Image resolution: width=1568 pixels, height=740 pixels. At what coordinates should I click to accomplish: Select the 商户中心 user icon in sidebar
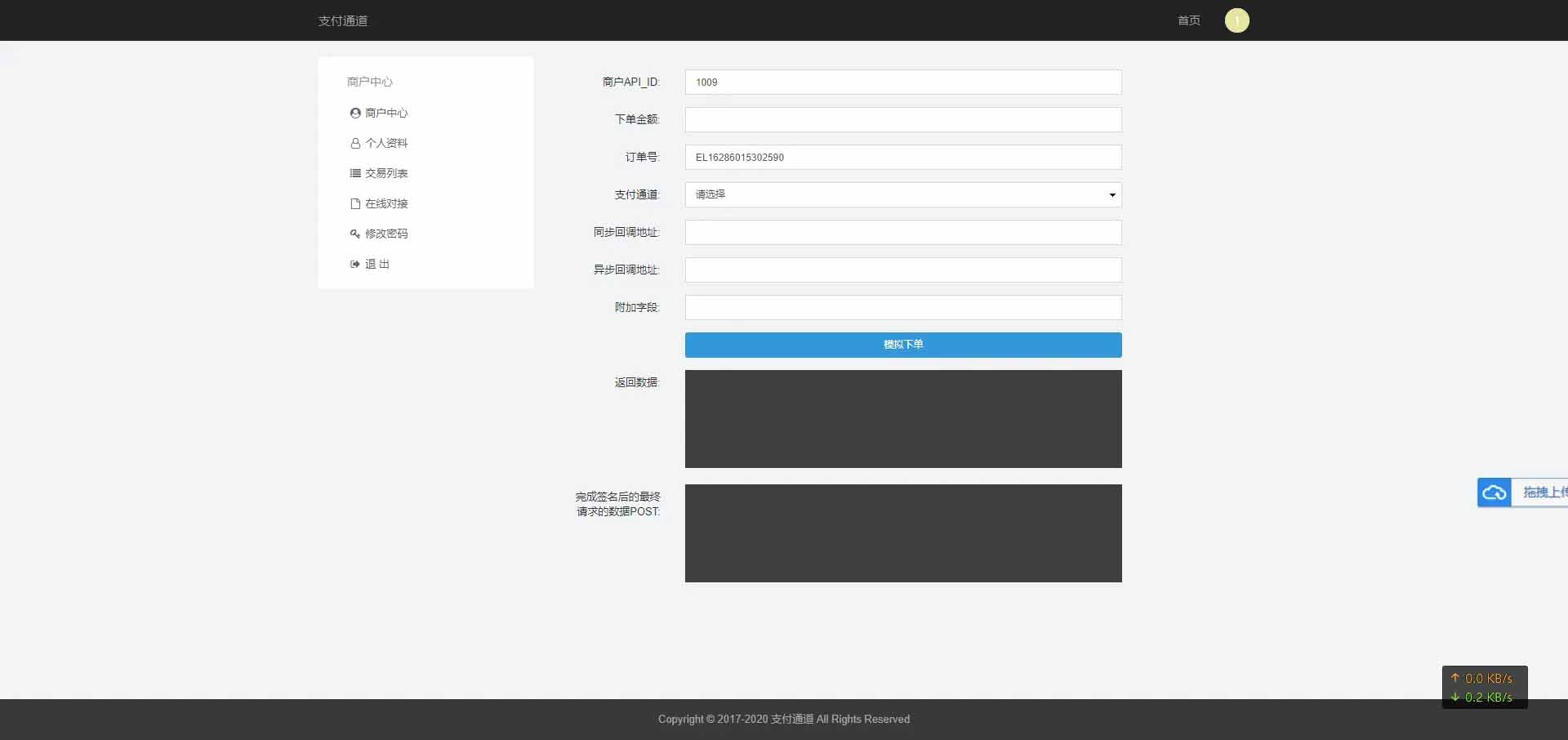pos(354,113)
